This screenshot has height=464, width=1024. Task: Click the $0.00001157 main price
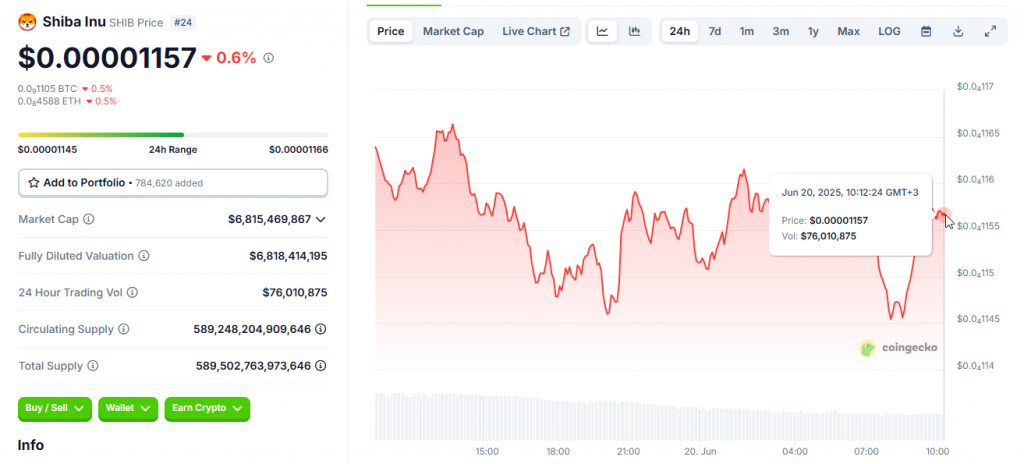[107, 58]
